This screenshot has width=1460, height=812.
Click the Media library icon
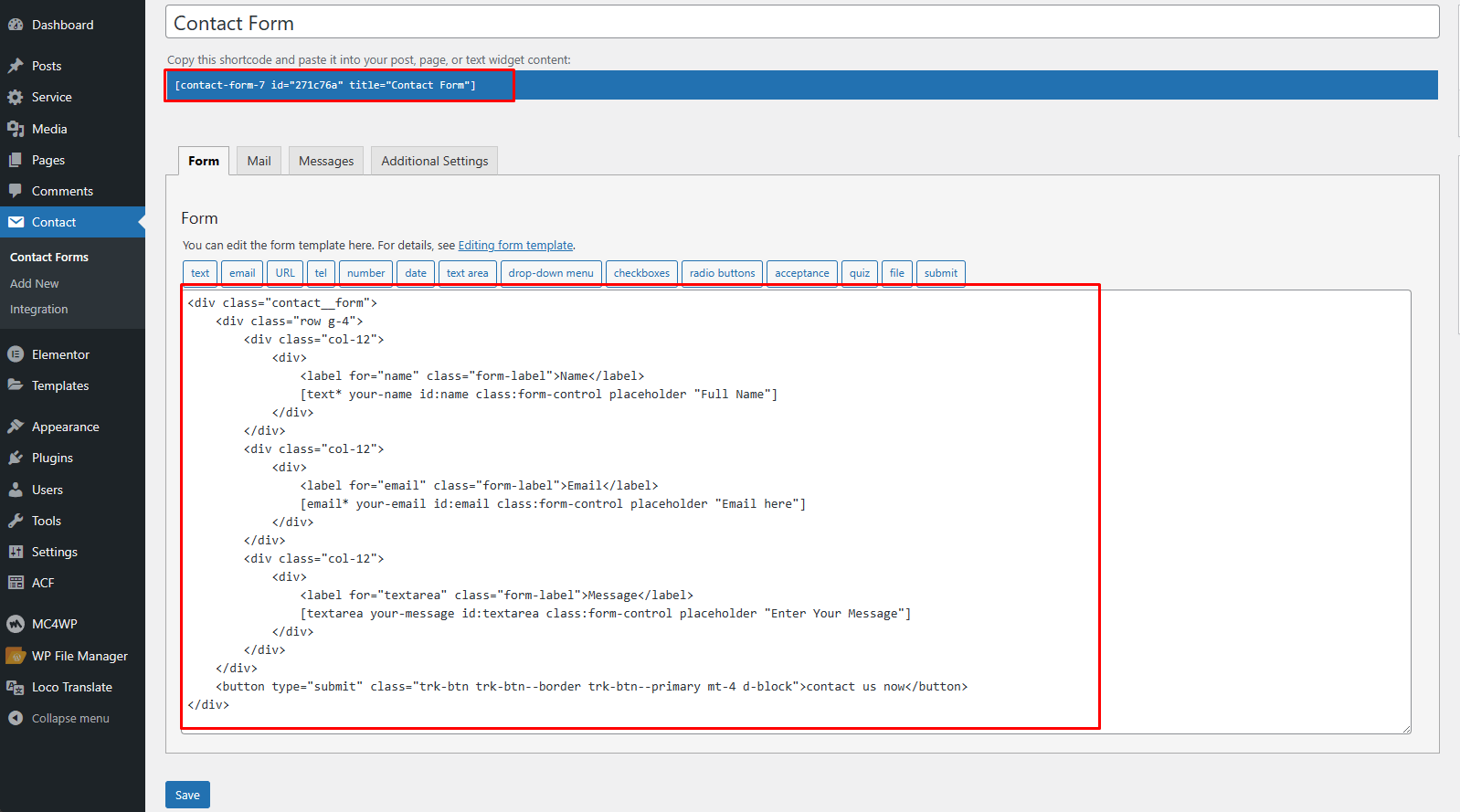pos(16,129)
